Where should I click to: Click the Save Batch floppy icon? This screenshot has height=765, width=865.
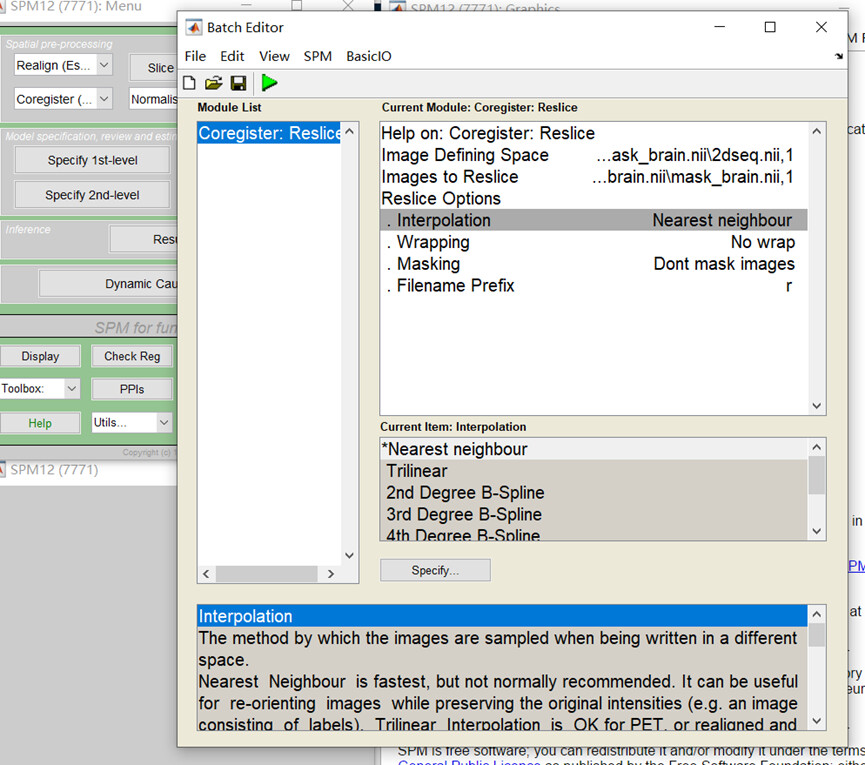pyautogui.click(x=238, y=83)
